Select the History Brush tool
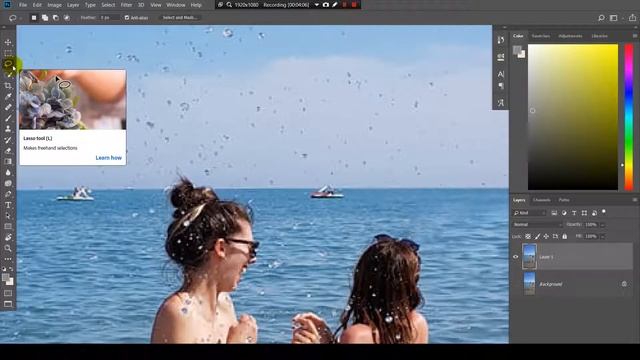 [8, 140]
